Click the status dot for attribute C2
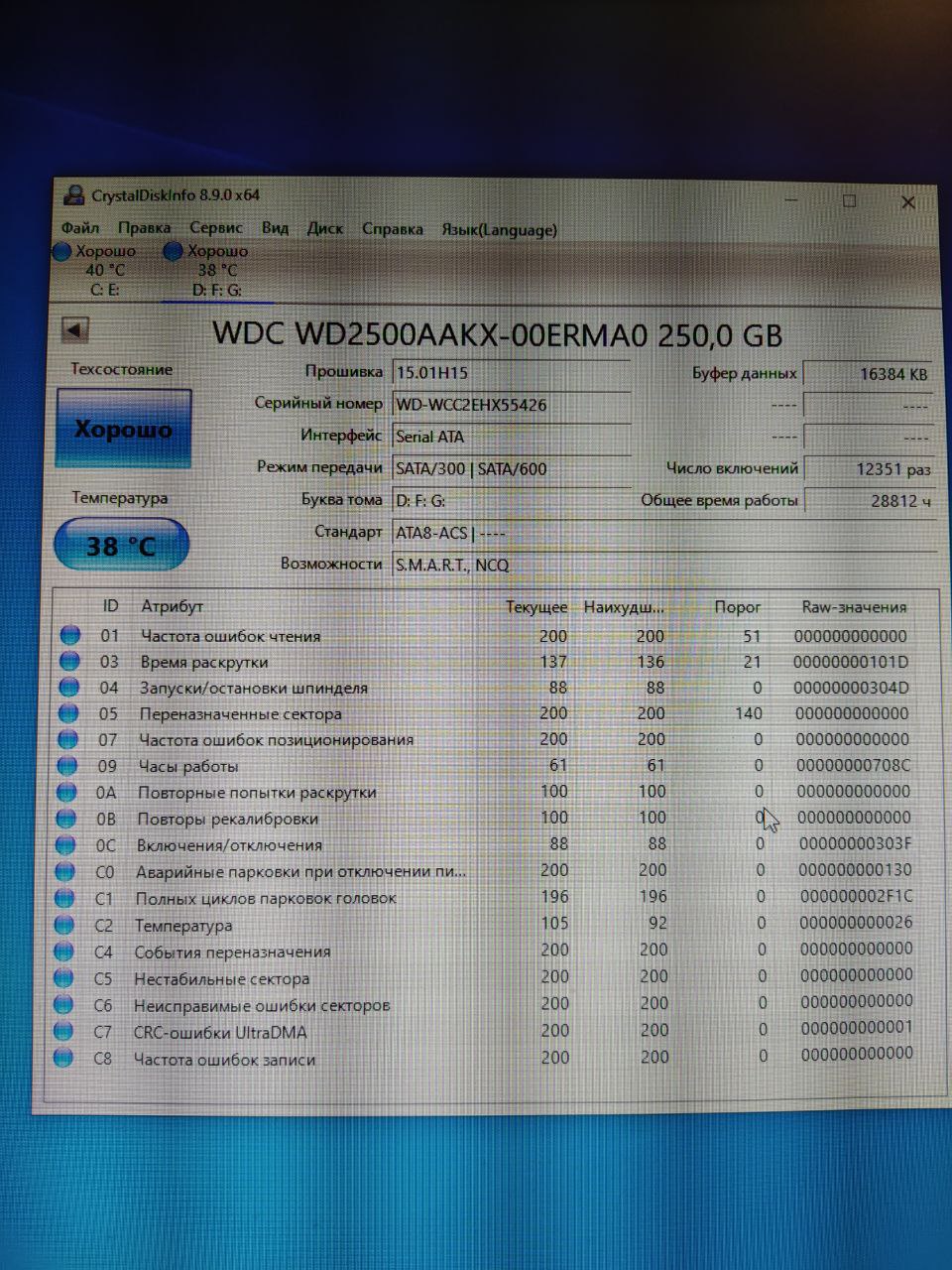This screenshot has width=952, height=1270. [x=64, y=925]
